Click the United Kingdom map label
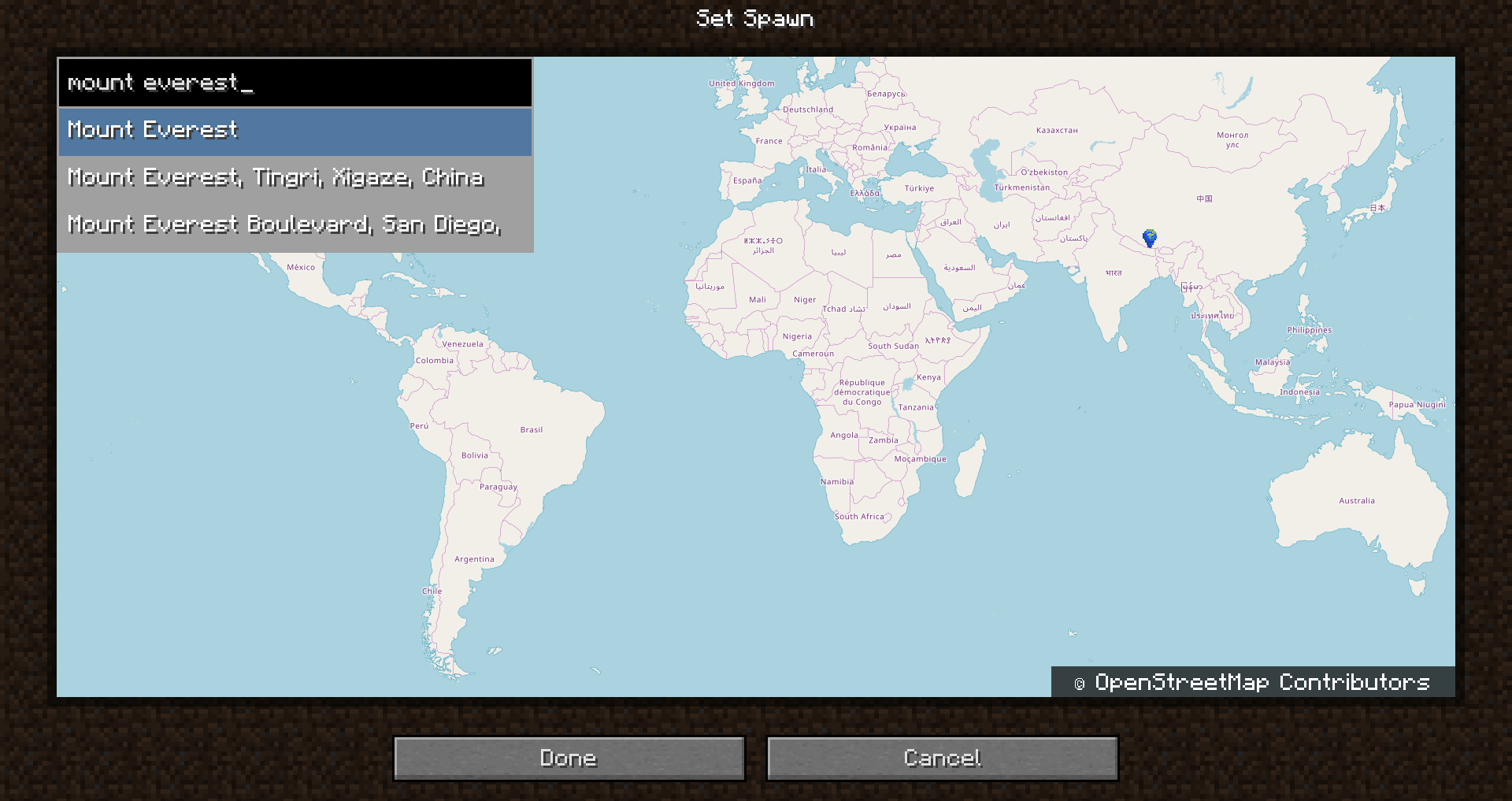 click(741, 83)
